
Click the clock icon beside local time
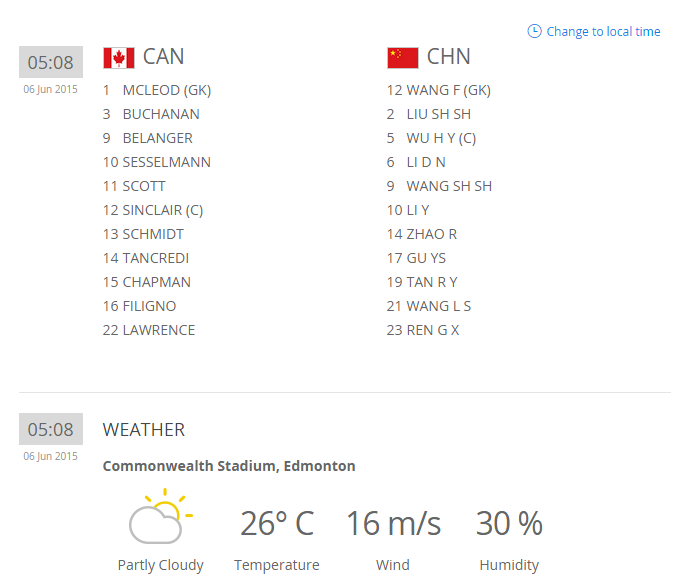pos(534,31)
